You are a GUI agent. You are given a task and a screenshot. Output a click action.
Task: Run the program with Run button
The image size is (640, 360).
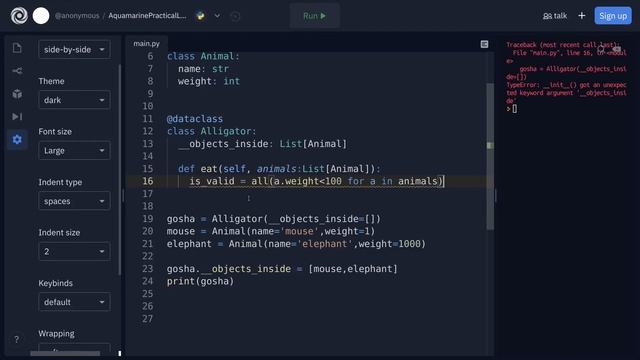point(314,16)
